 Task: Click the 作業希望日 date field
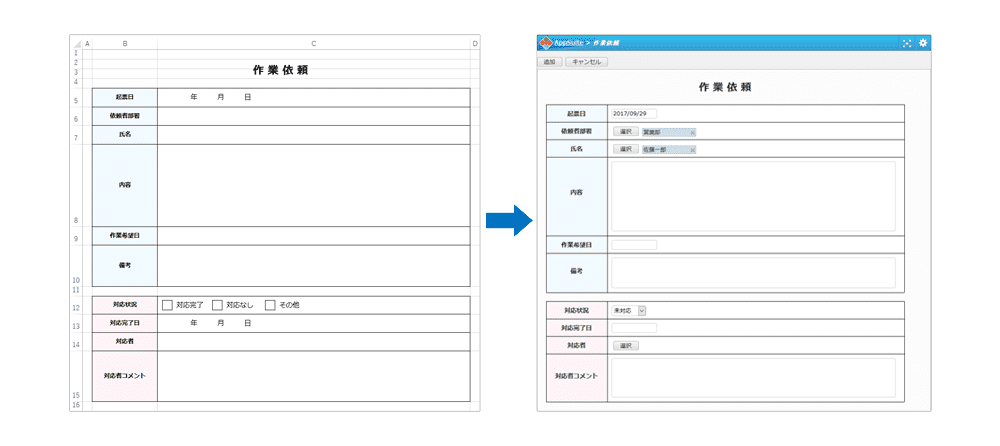[634, 245]
